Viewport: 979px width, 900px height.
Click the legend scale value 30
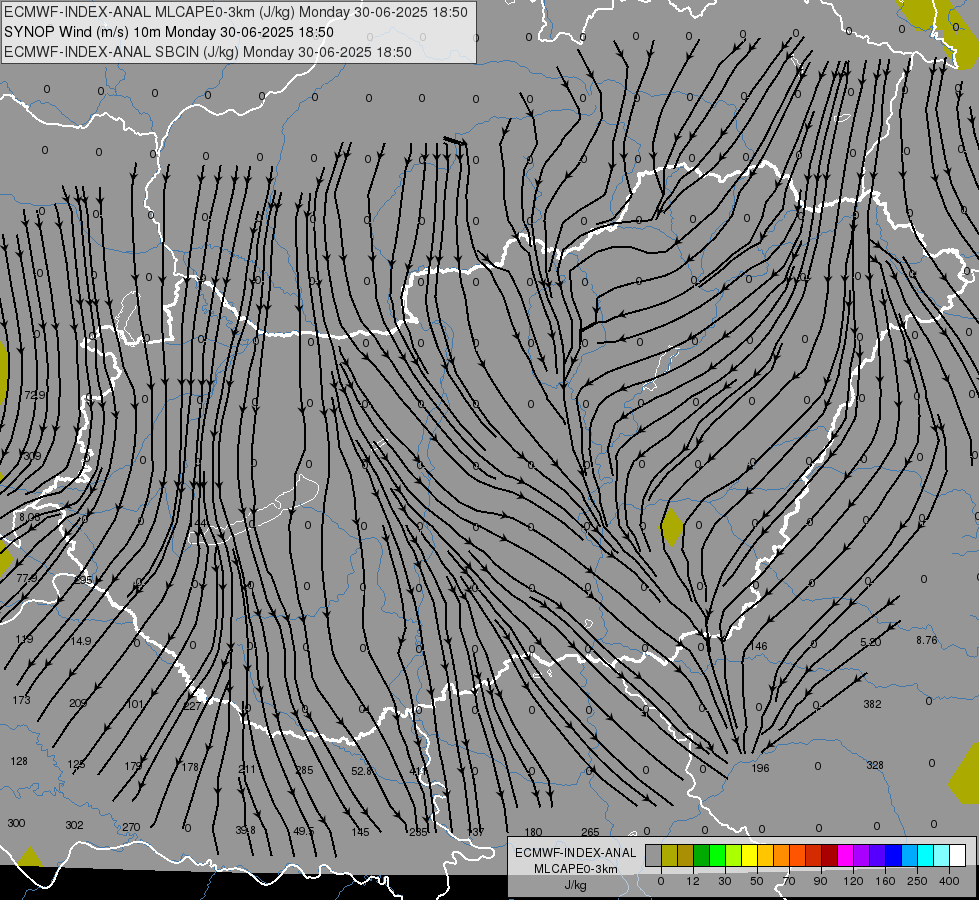click(724, 881)
